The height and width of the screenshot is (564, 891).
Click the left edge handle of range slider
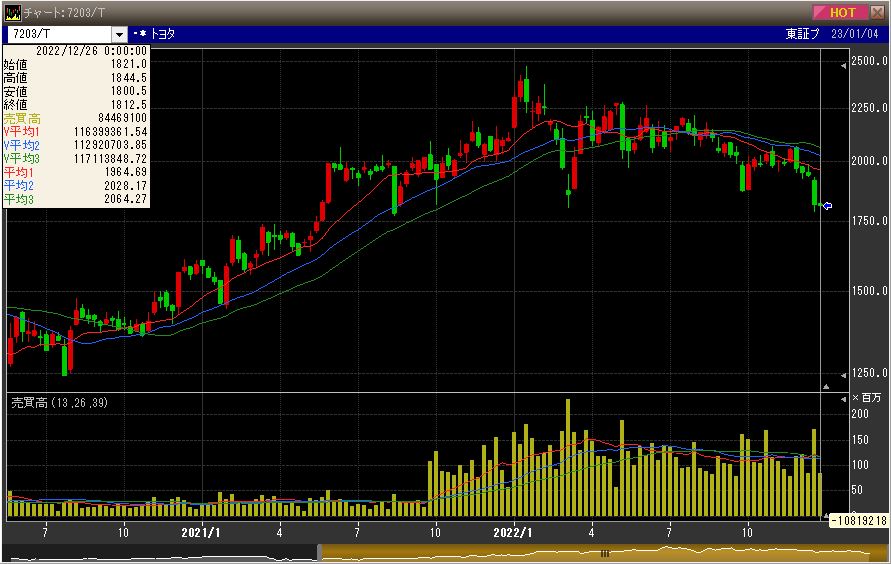click(320, 552)
